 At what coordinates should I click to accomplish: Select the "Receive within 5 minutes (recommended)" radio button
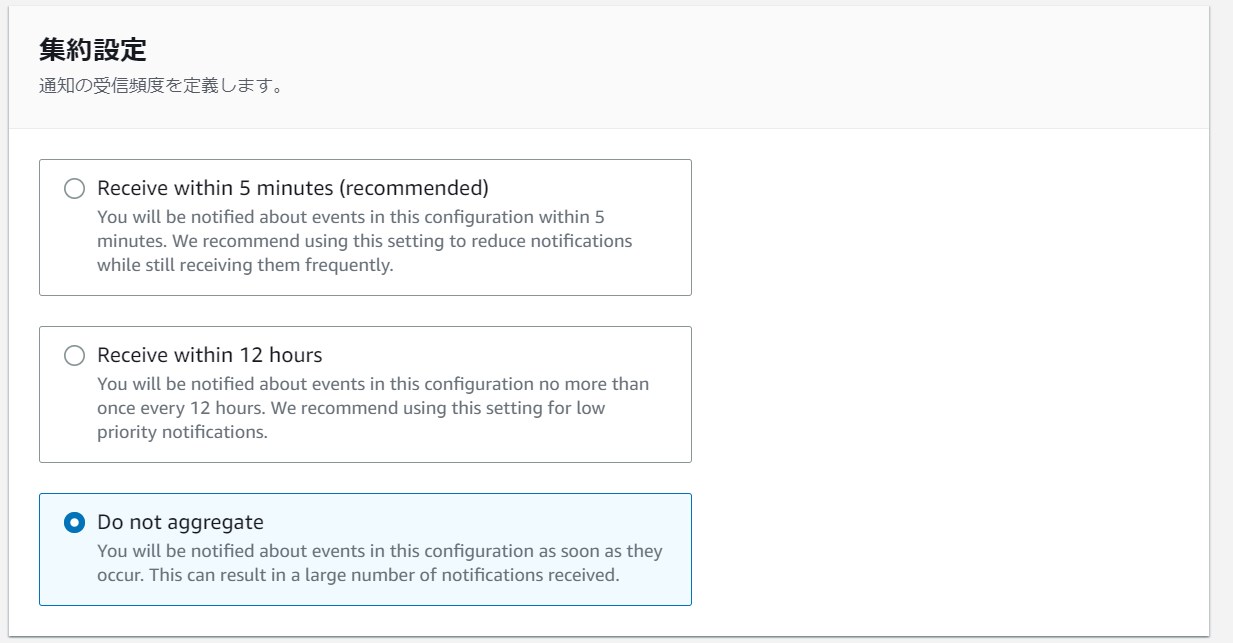tap(74, 188)
